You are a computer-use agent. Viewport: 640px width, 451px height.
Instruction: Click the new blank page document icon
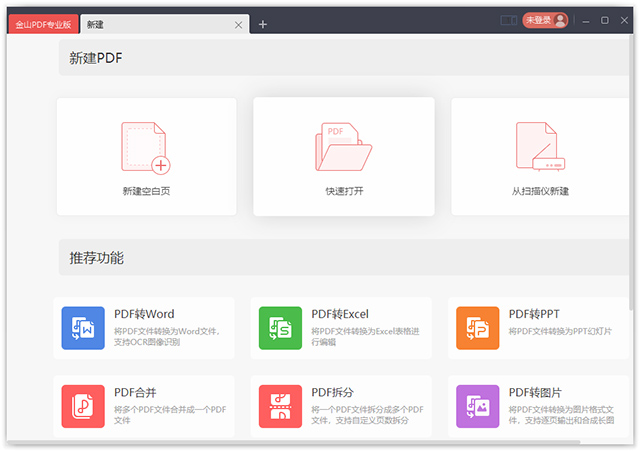point(146,148)
